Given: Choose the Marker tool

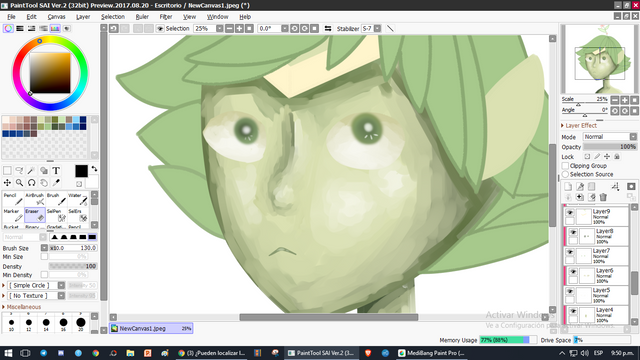Looking at the screenshot, I should 13,215.
